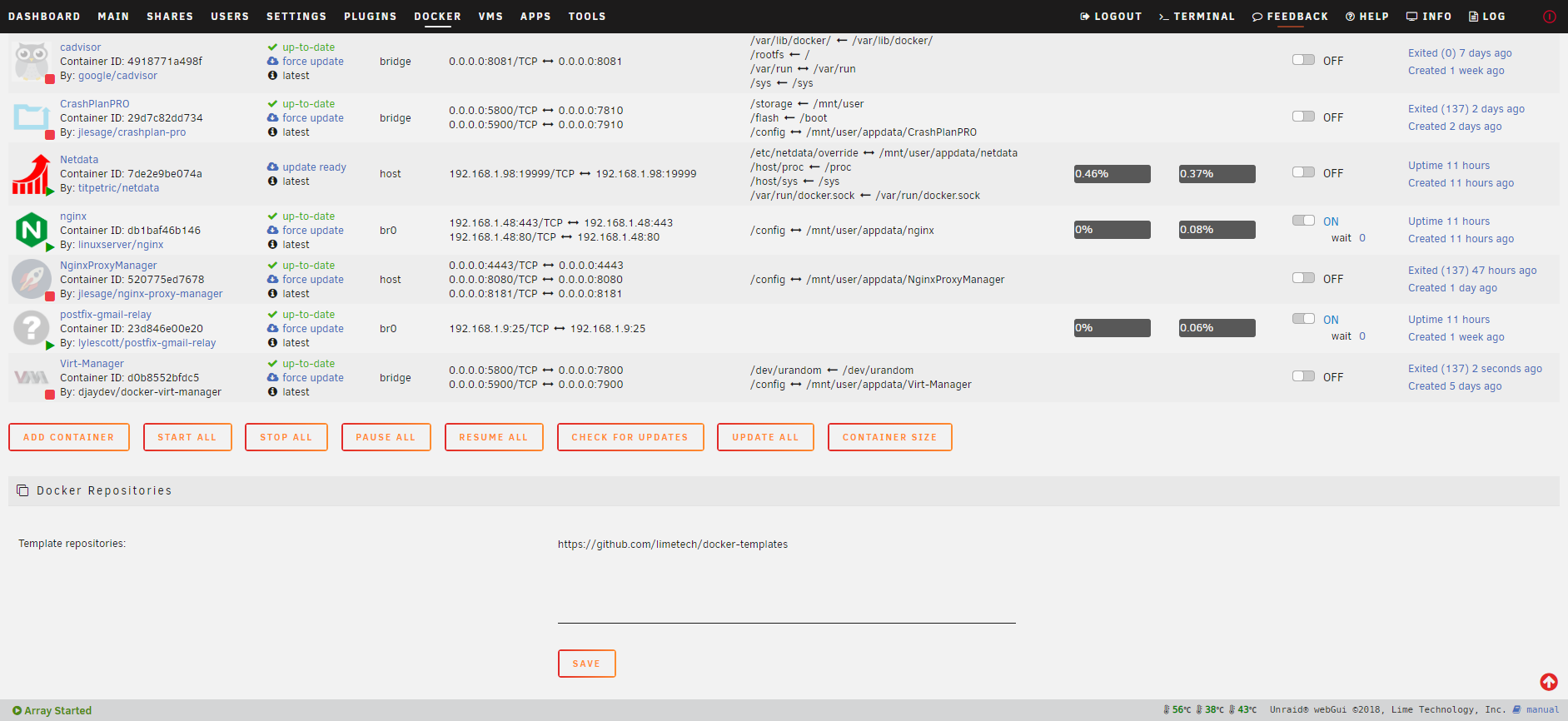Go to the Plugins tab
Image resolution: width=1568 pixels, height=721 pixels.
pyautogui.click(x=371, y=17)
